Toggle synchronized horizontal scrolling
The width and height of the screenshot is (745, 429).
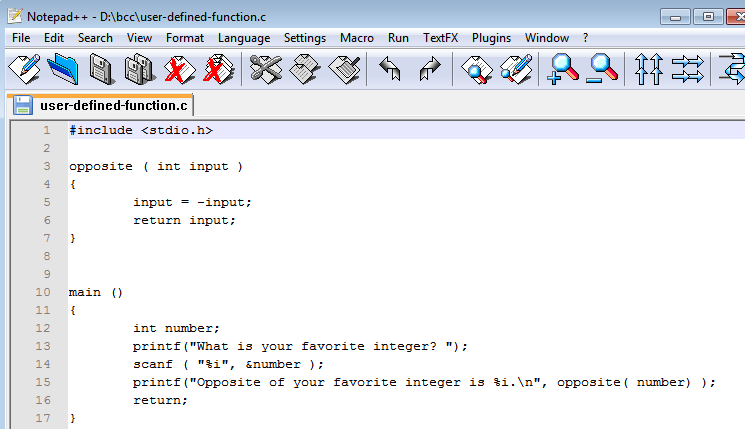point(687,69)
